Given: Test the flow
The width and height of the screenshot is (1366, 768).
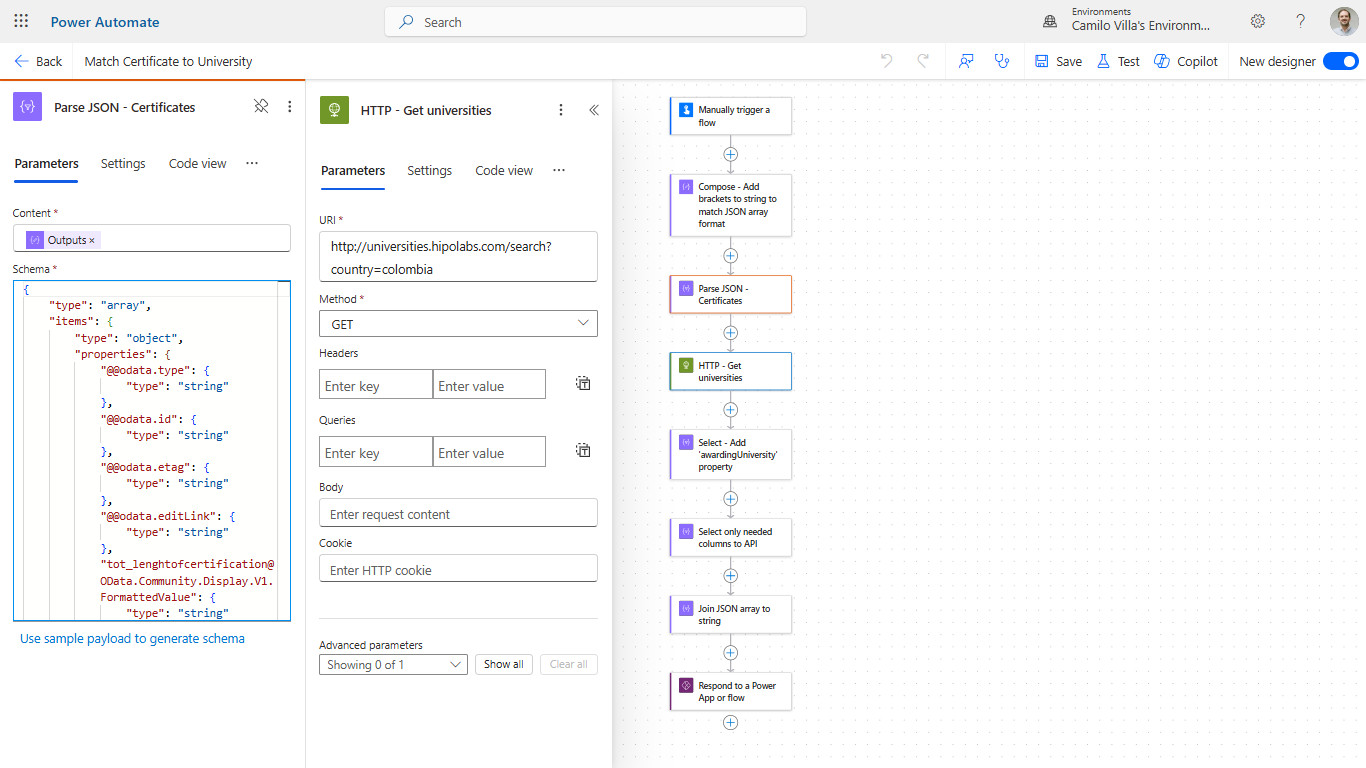Looking at the screenshot, I should (1118, 61).
